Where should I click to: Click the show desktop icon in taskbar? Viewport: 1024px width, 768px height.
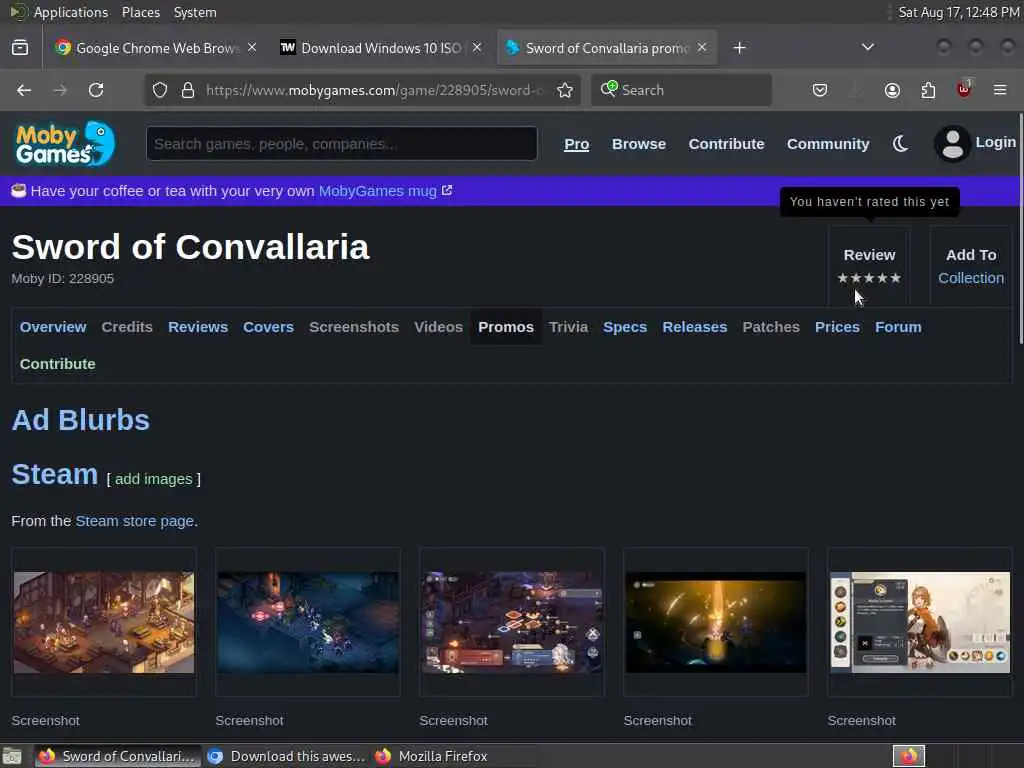point(12,756)
